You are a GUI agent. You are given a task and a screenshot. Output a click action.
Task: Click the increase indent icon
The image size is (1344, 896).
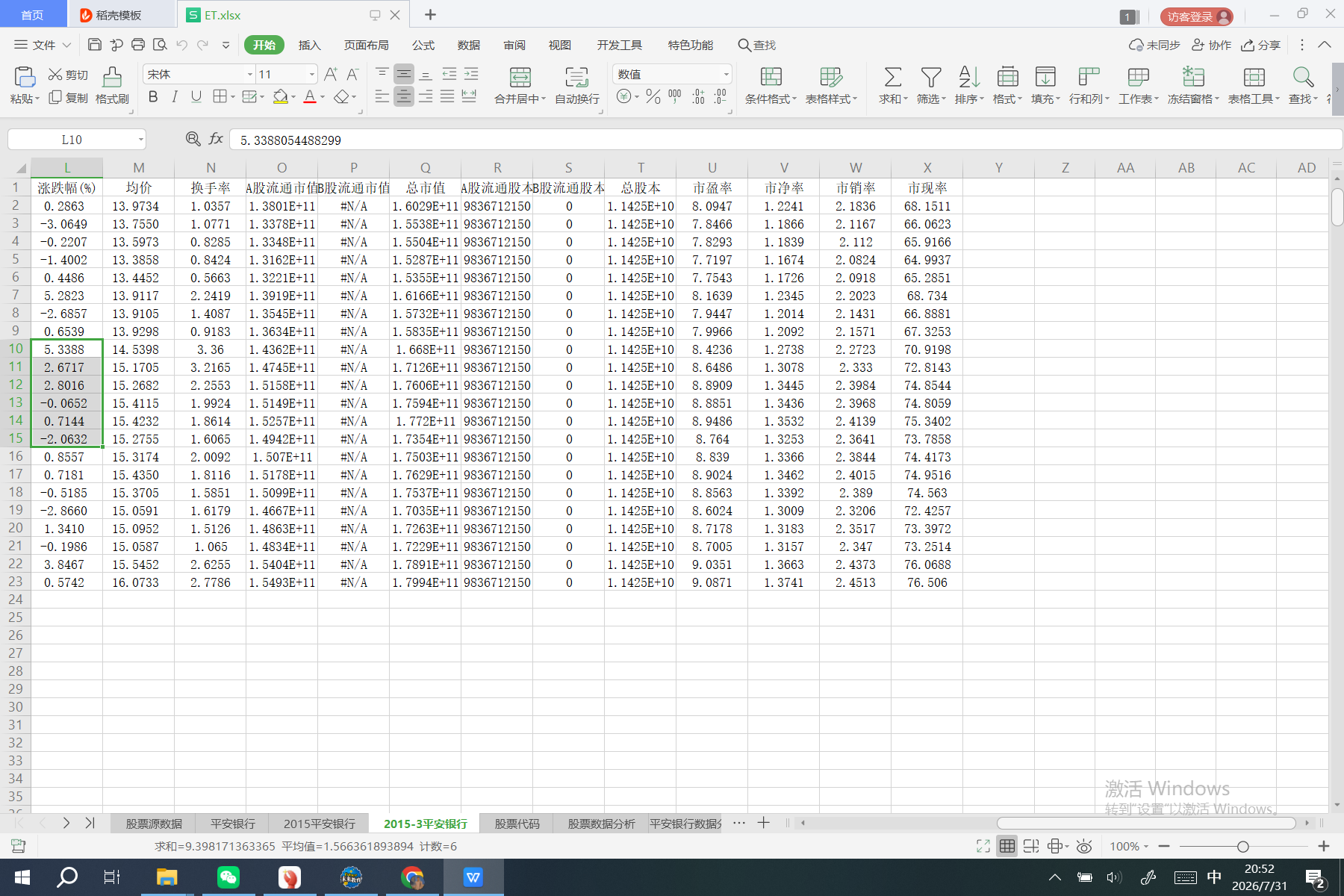point(471,74)
